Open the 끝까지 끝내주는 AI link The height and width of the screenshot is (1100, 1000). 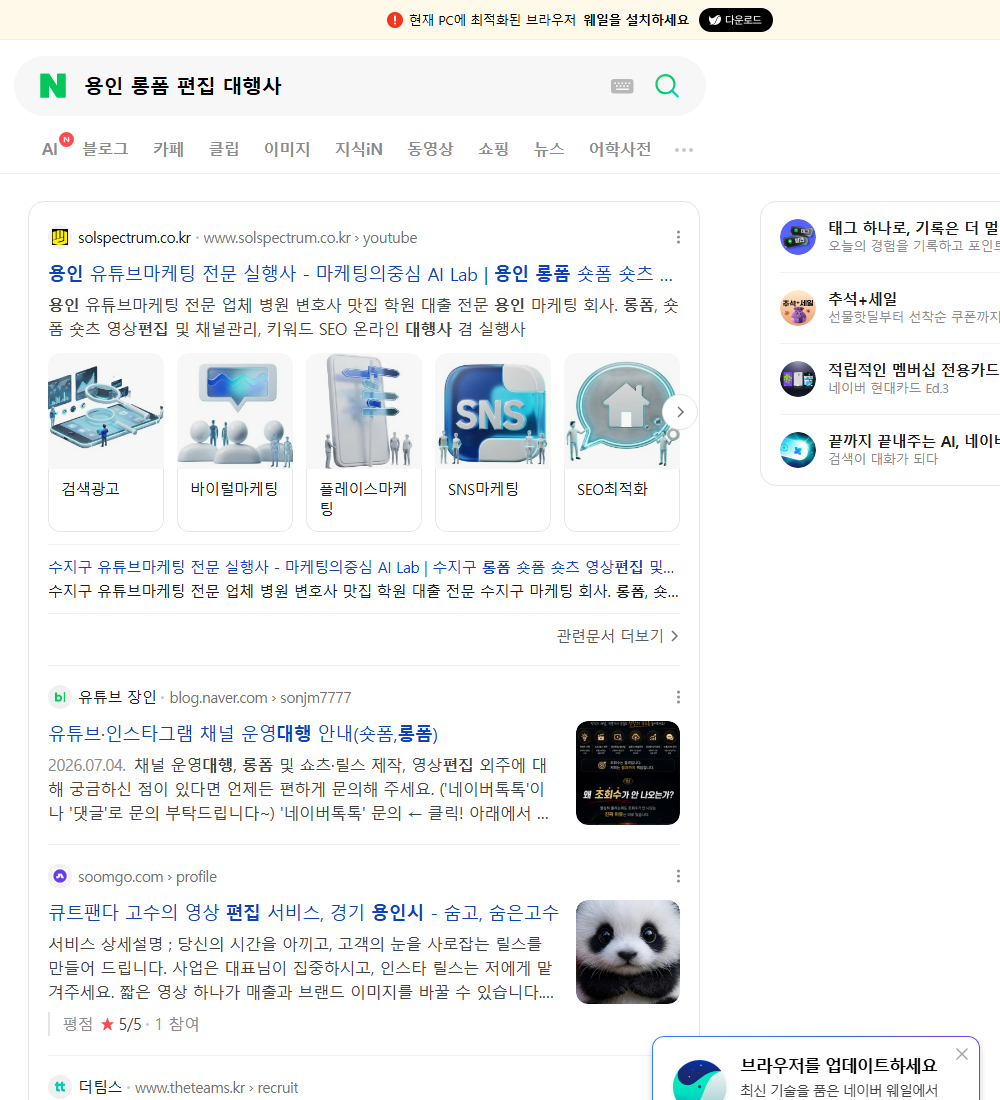914,441
